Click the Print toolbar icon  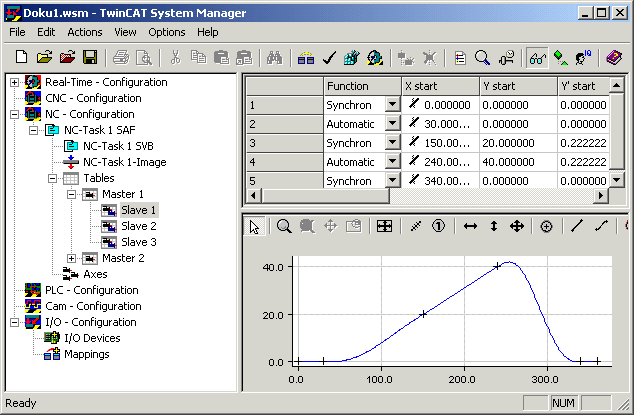click(121, 58)
